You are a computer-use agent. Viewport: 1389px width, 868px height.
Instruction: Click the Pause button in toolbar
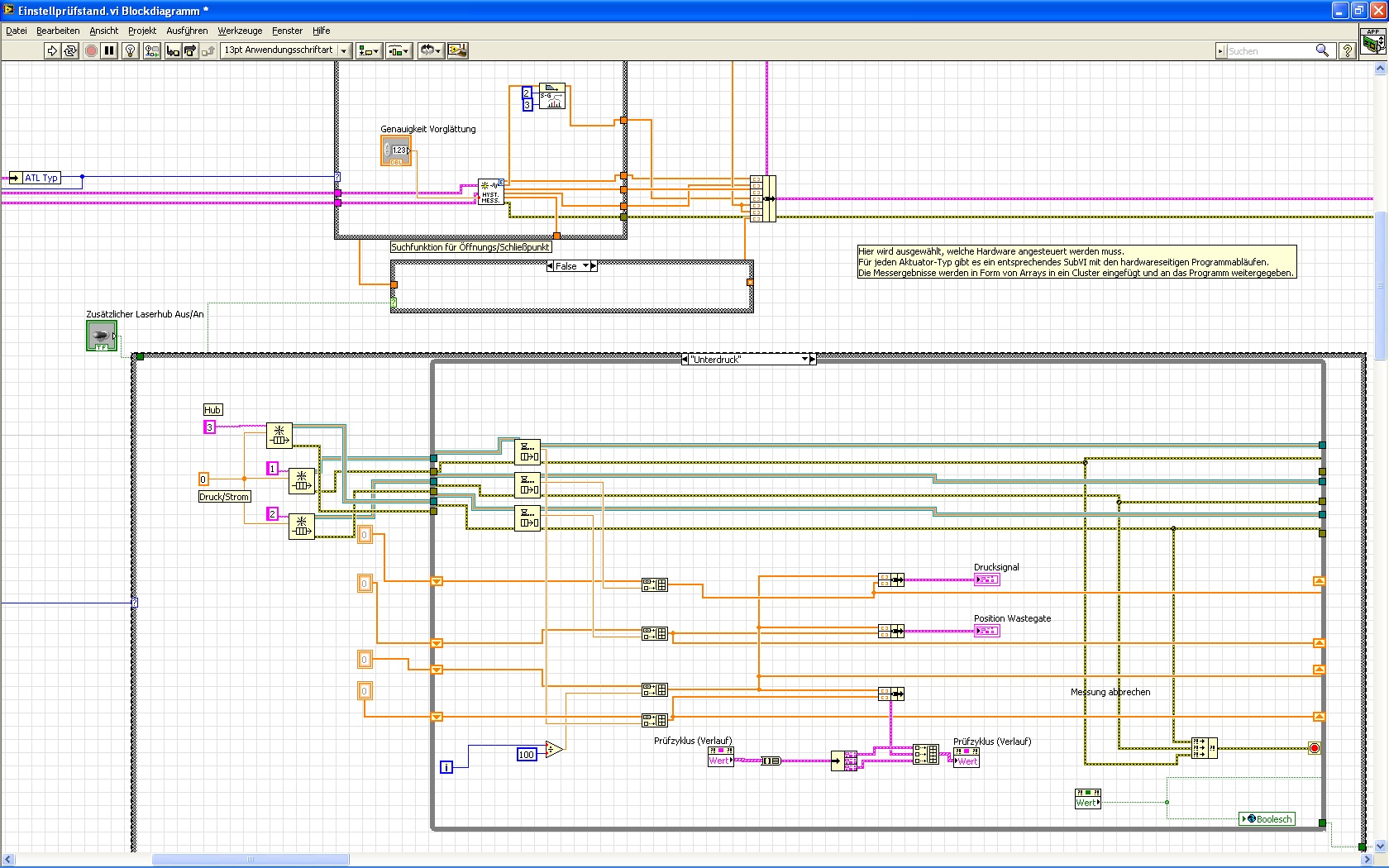tap(109, 51)
